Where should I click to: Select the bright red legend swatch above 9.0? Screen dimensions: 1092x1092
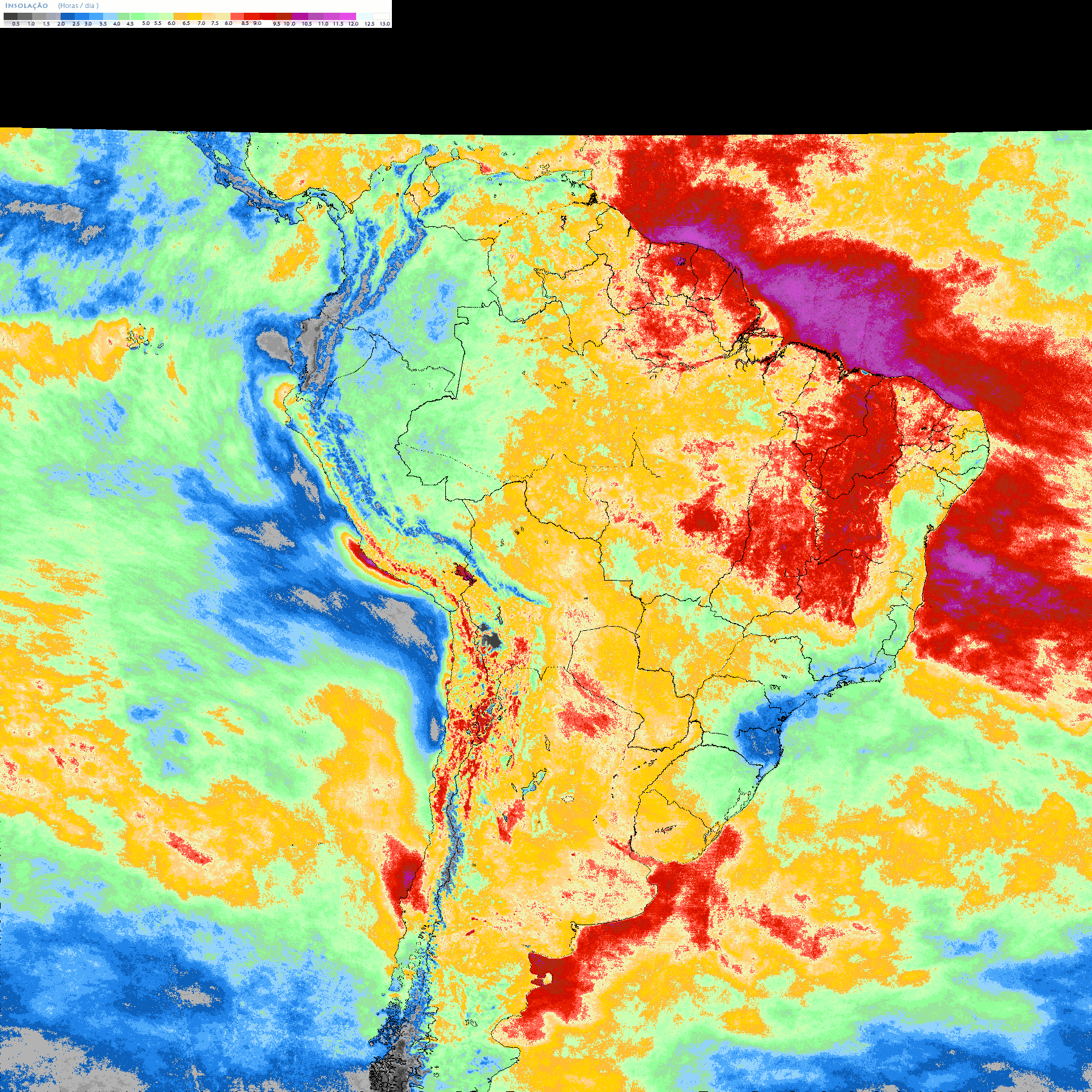point(252,16)
